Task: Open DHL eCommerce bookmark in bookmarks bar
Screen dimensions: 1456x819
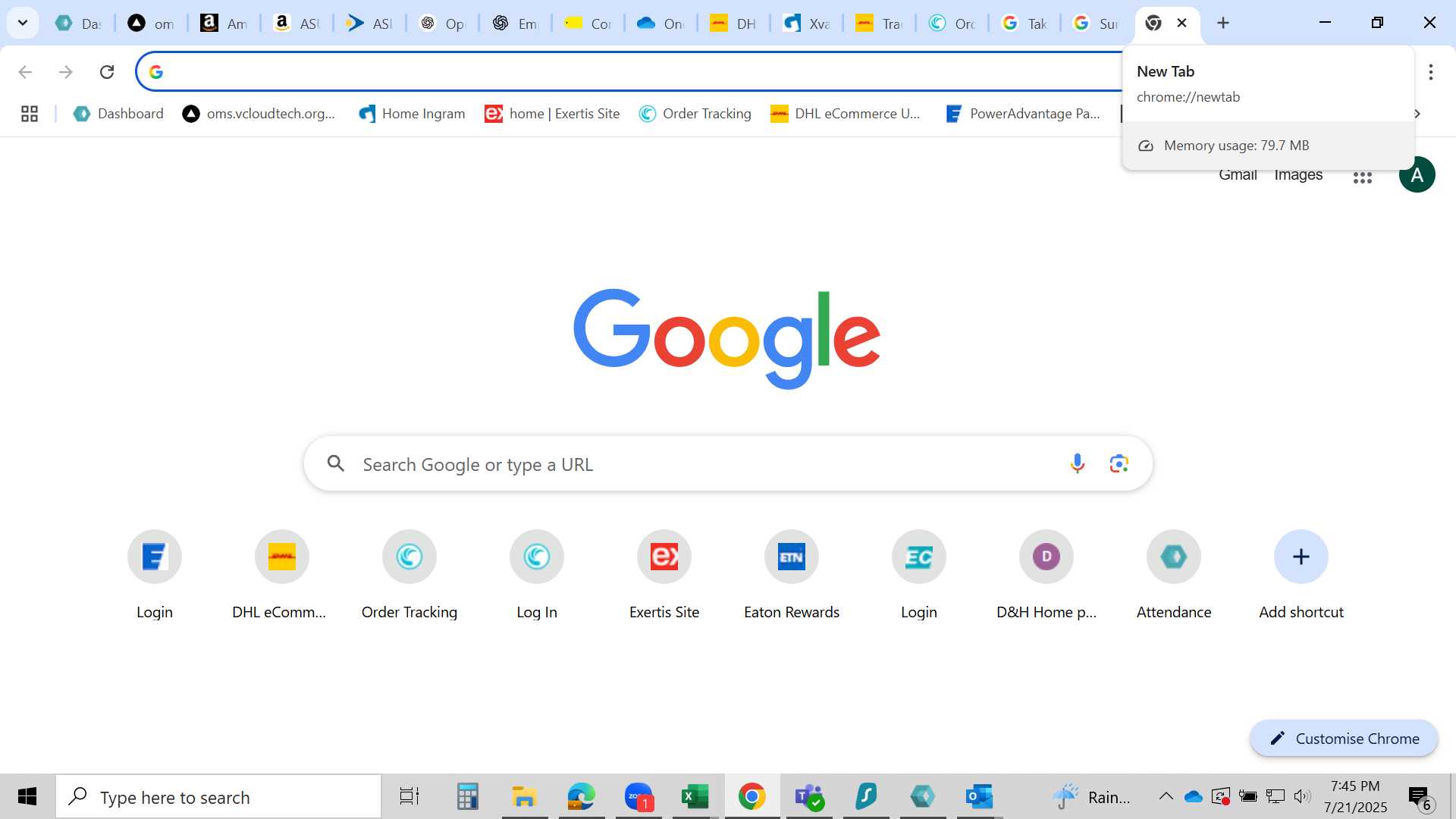Action: coord(846,114)
